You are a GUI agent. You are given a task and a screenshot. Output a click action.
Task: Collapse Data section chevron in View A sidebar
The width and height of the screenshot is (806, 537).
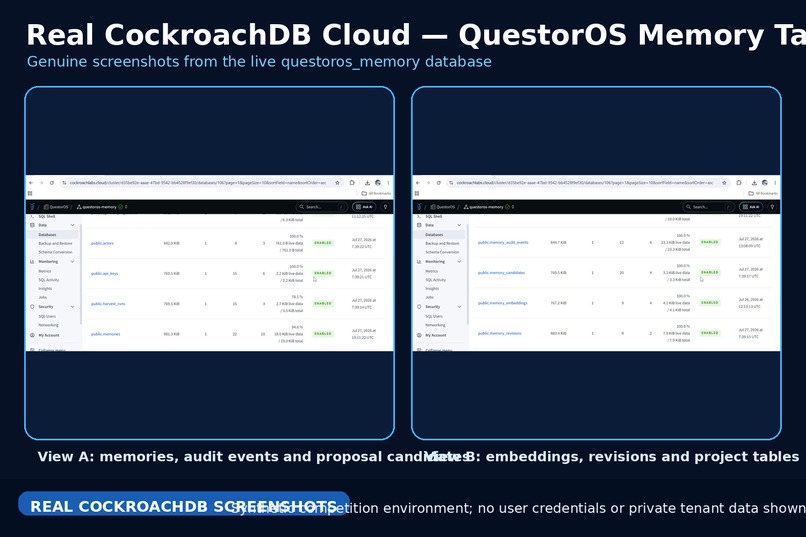[x=72, y=225]
